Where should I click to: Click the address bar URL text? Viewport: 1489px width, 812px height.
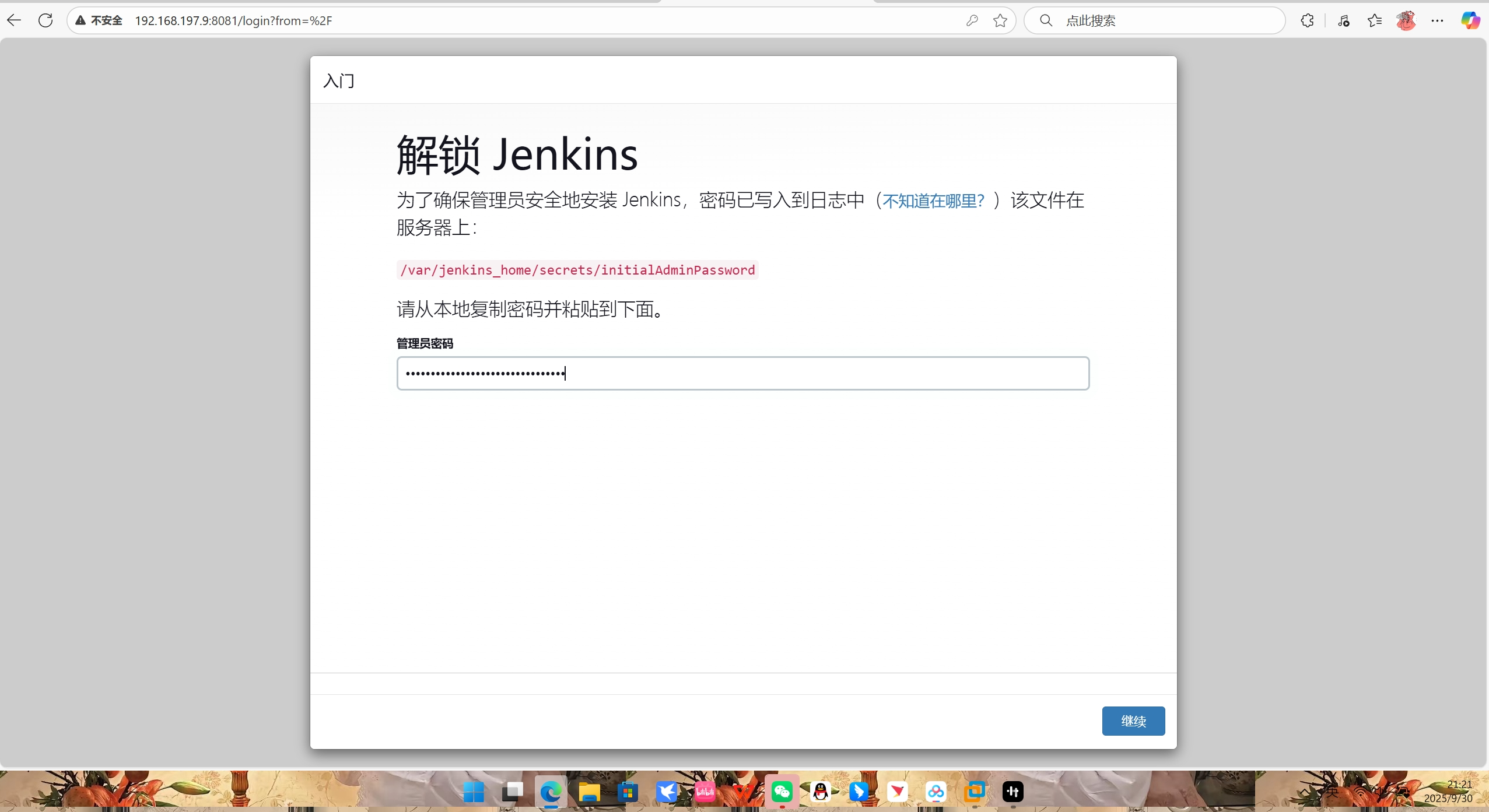click(233, 20)
